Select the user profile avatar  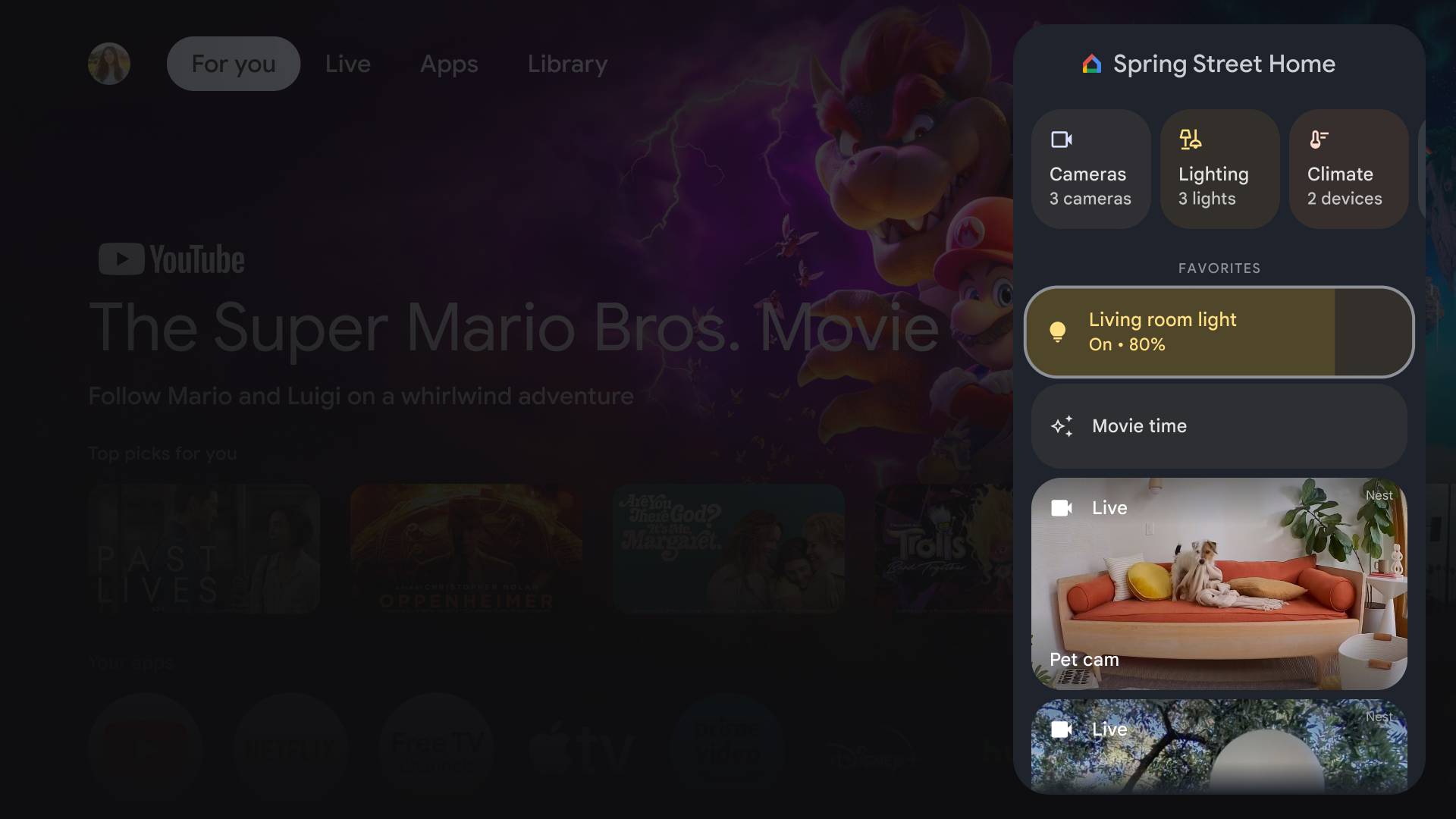pyautogui.click(x=109, y=63)
